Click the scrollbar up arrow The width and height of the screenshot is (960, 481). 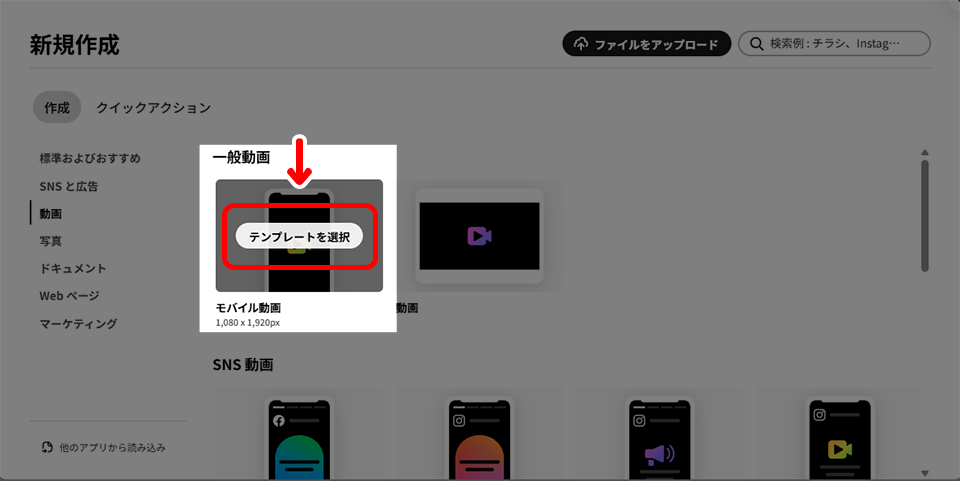tap(925, 152)
